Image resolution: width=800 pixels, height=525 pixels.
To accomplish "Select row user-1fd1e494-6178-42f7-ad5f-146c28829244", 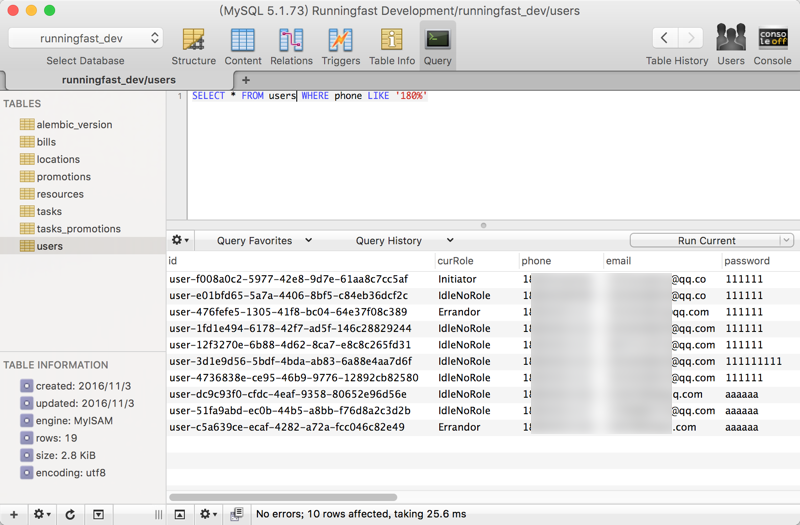I will (x=483, y=328).
